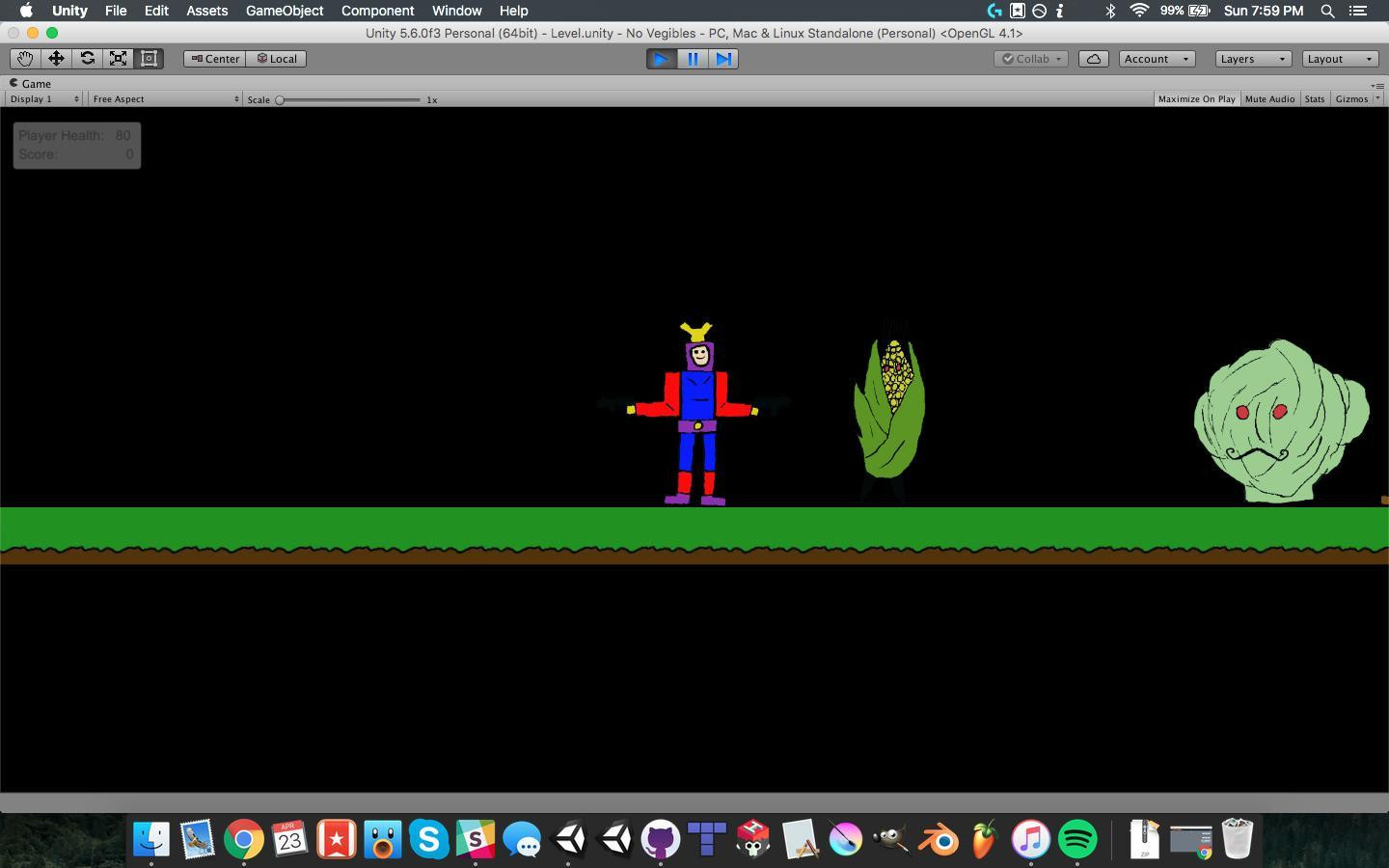Toggle the Stats overlay
1389x868 pixels.
coord(1315,99)
